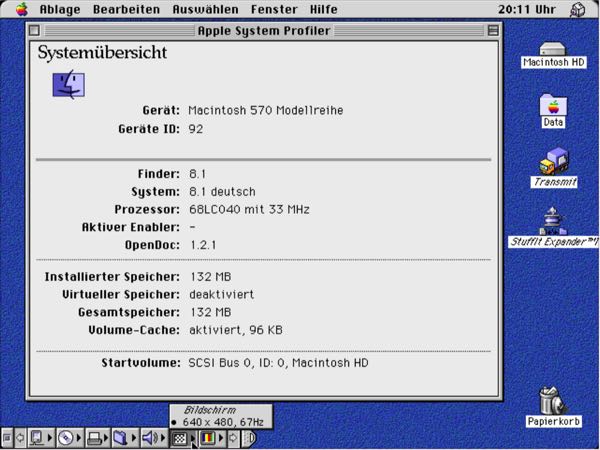This screenshot has width=600, height=450.
Task: Select the Data folder icon
Action: 553,111
